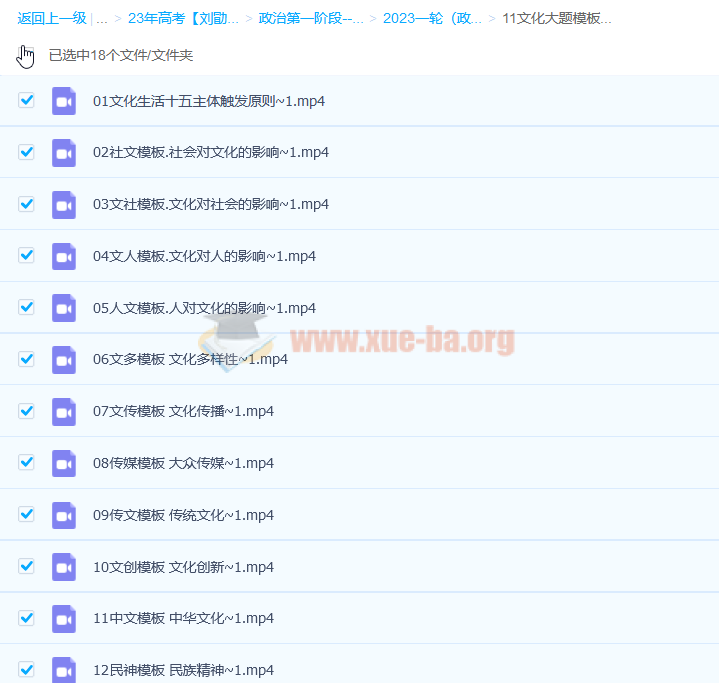The height and width of the screenshot is (683, 719).
Task: Navigate to 23年高考【刘勖 breadcrumb folder
Action: tap(183, 18)
